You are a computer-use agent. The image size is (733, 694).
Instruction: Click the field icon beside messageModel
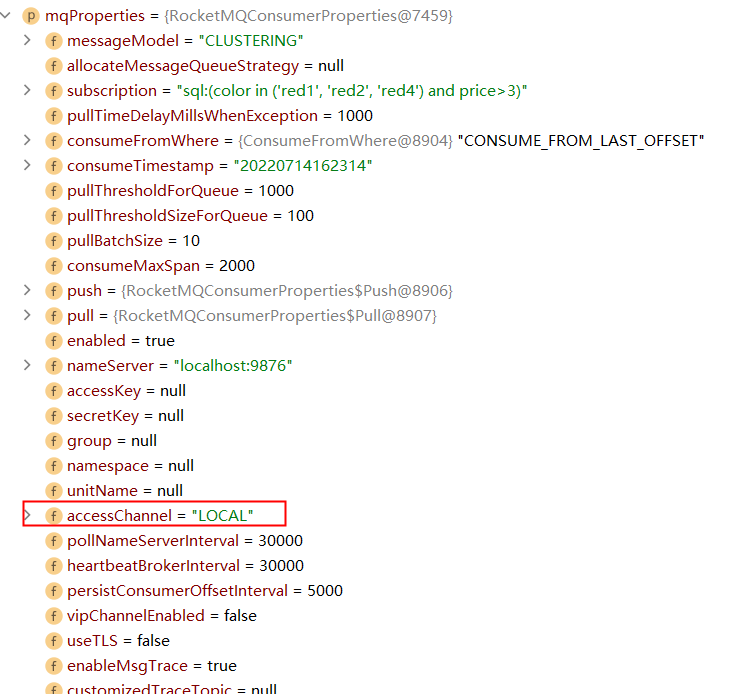[x=54, y=41]
